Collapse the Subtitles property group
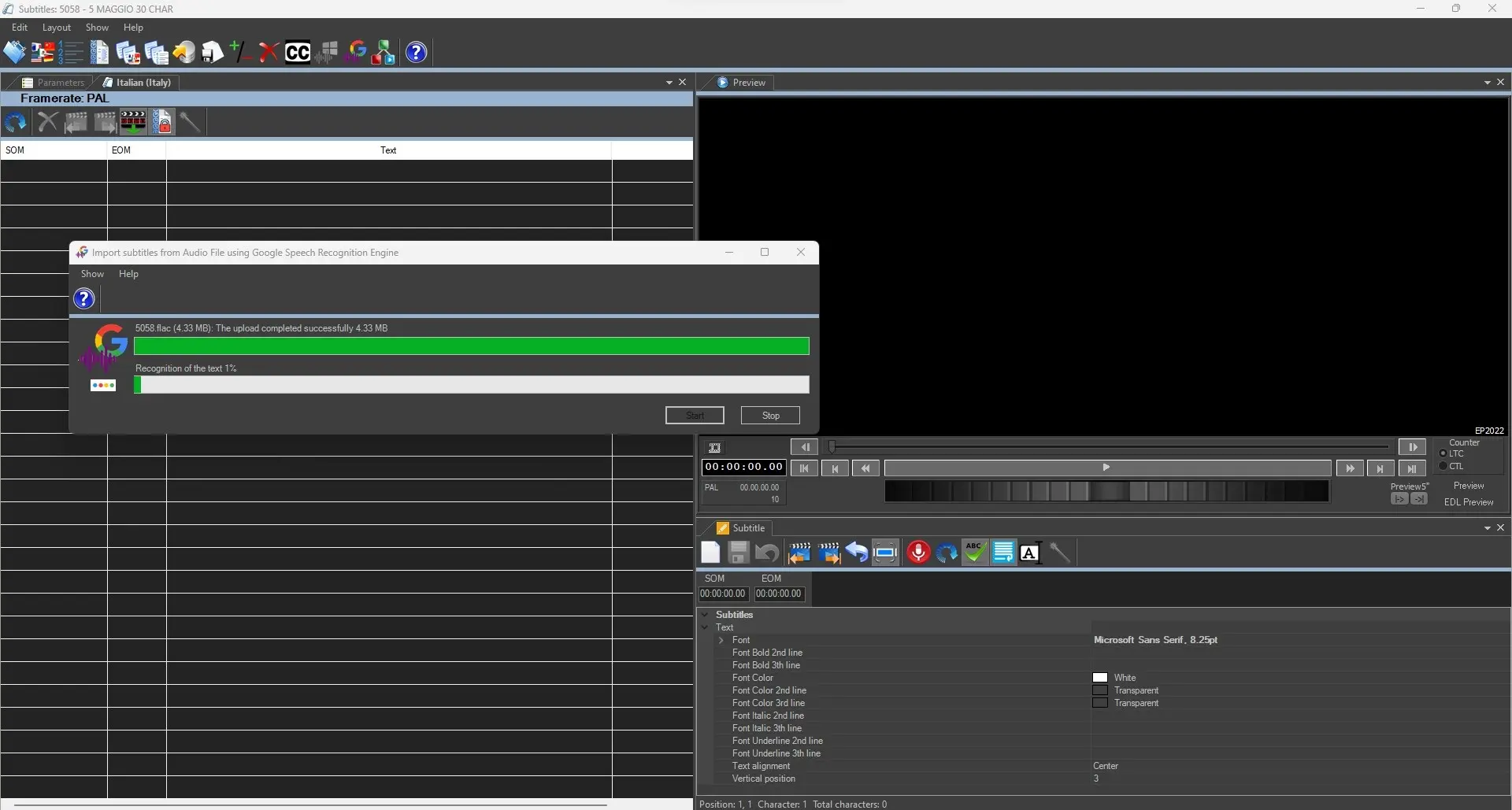 705,615
